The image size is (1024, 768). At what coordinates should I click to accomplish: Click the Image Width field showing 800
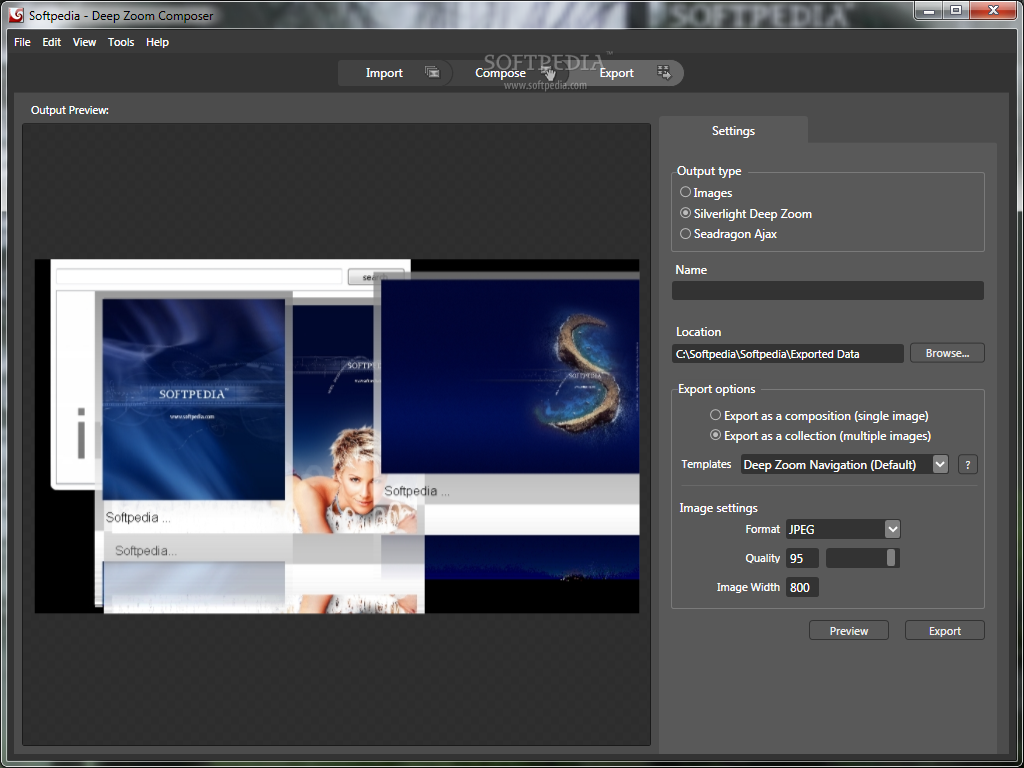(803, 587)
